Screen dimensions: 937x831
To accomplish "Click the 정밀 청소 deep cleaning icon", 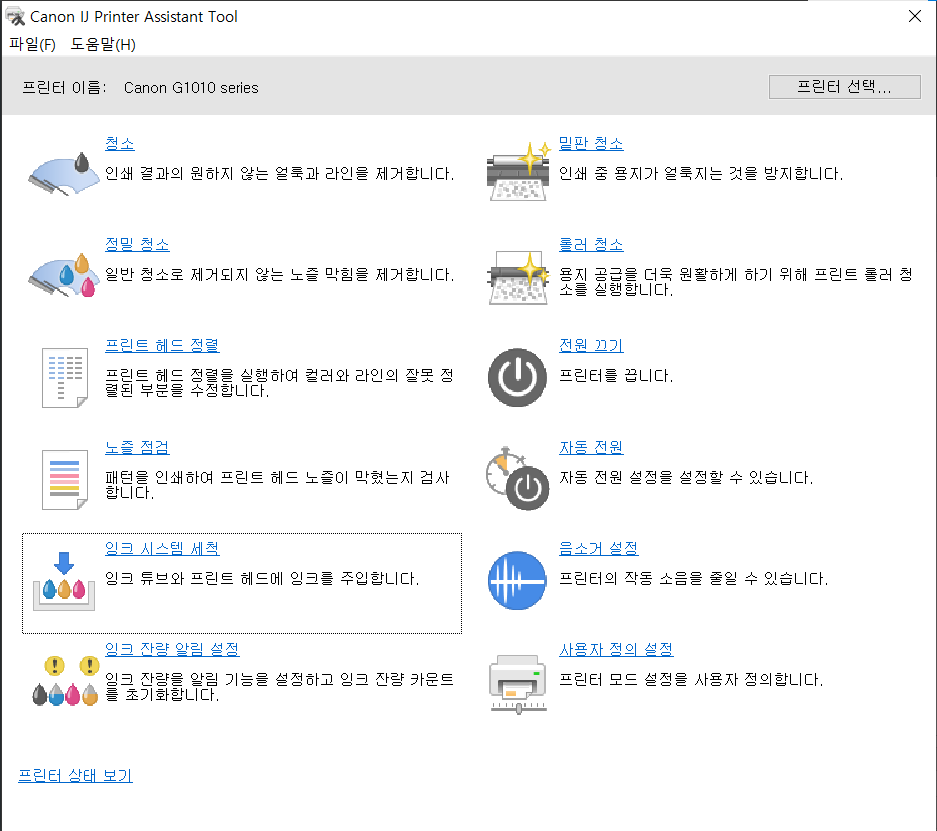I will 64,275.
